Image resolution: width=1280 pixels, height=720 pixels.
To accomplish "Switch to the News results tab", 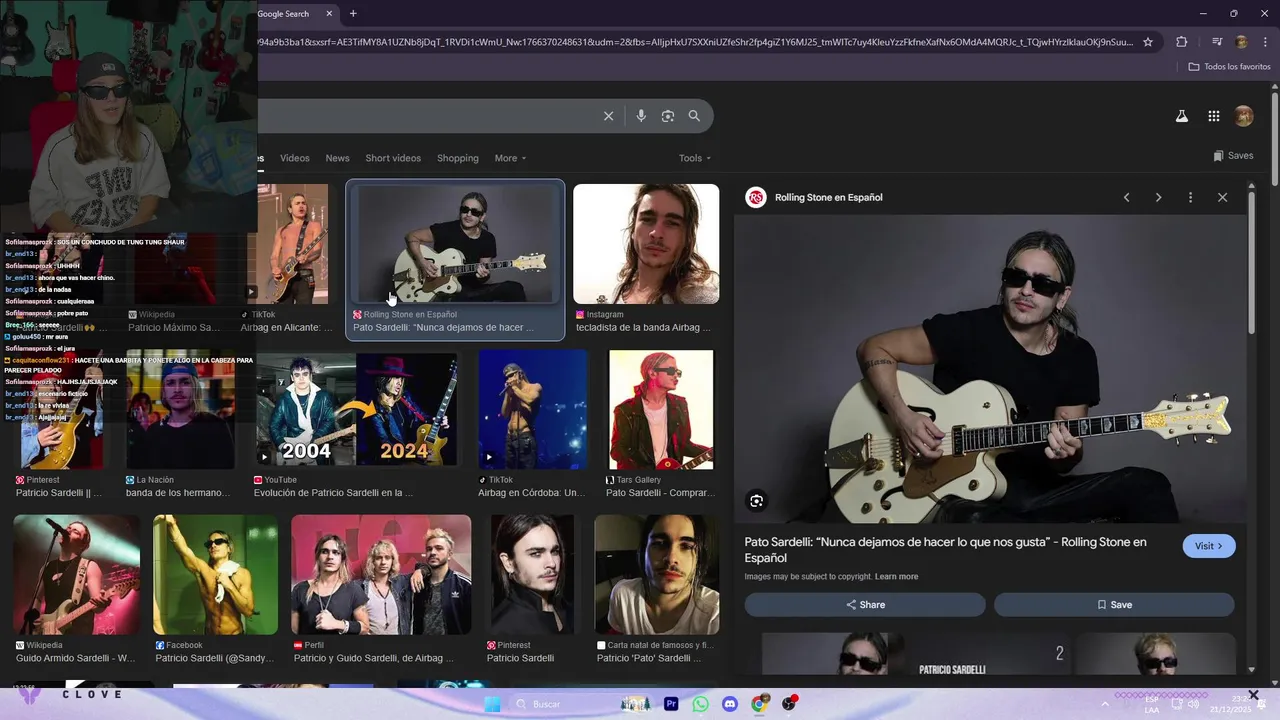I will pos(338,158).
